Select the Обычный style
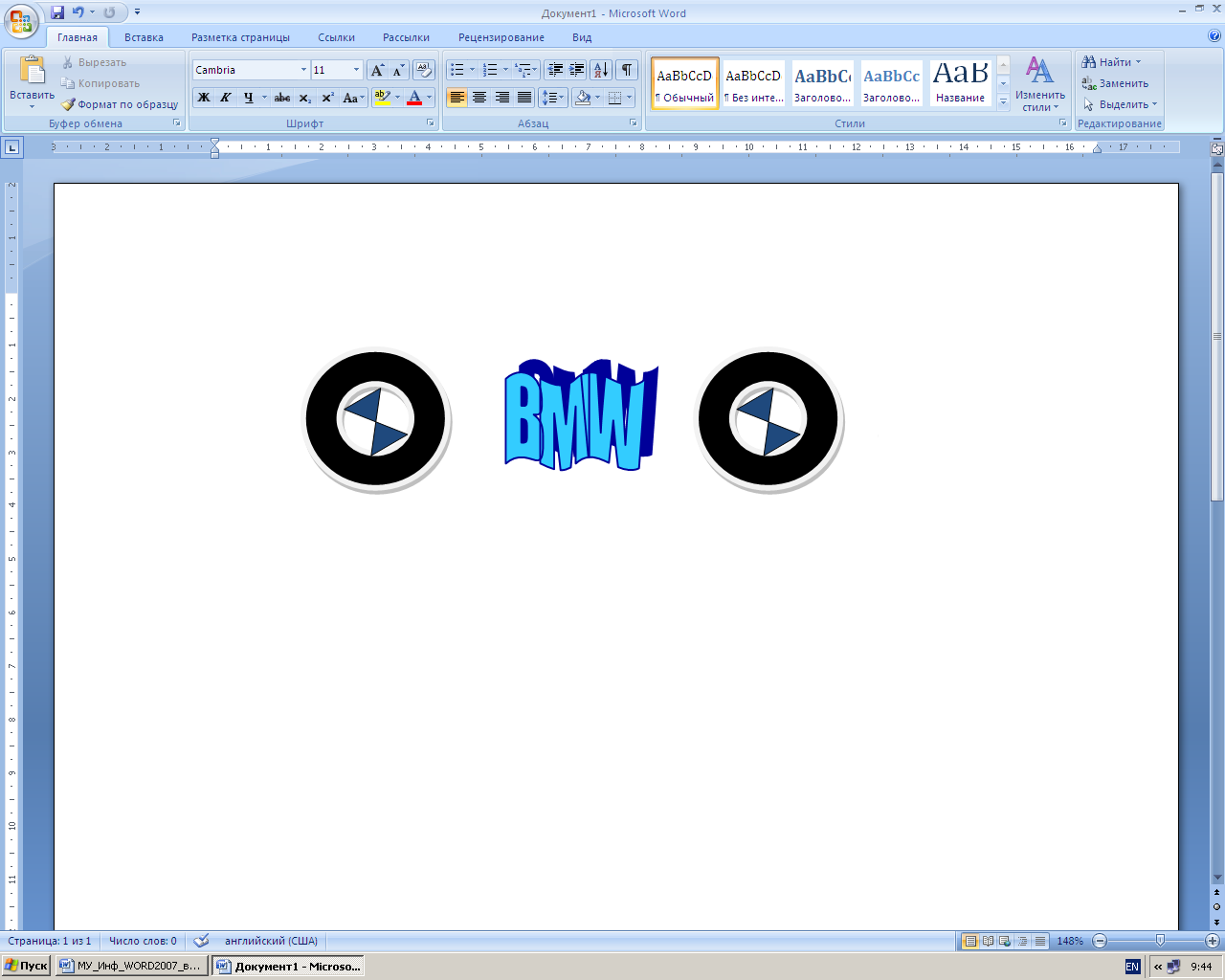Screen dimensions: 1225x980 click(684, 84)
